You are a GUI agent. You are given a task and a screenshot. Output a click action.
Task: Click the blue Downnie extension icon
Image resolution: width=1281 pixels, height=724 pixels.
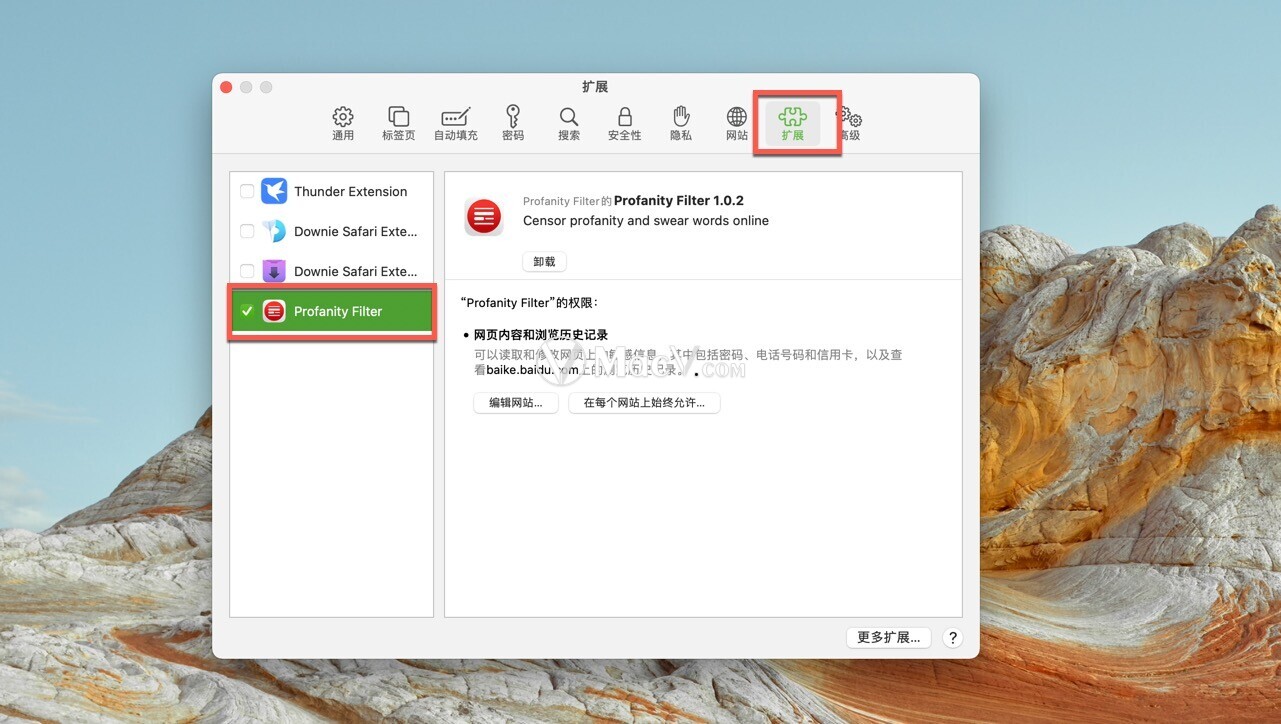(x=274, y=231)
